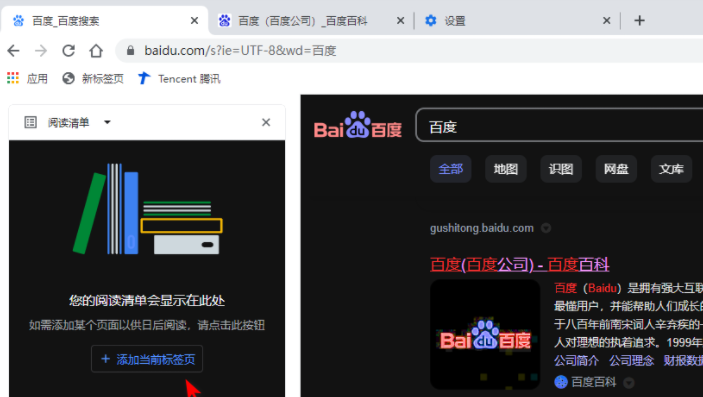Image resolution: width=703 pixels, height=397 pixels.
Task: Open 百度(百度公司) - 百度百科 result link
Action: (x=520, y=265)
